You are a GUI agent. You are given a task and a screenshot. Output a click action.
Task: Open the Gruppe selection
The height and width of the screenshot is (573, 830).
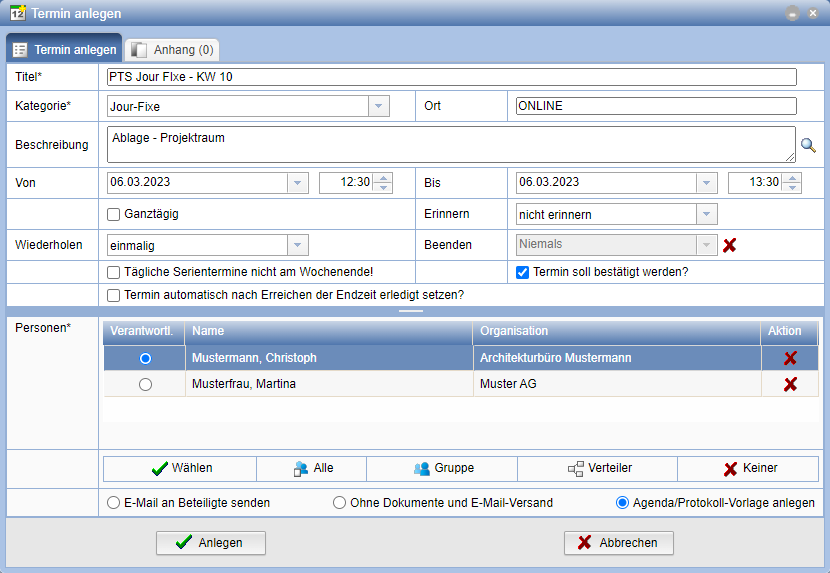click(442, 468)
